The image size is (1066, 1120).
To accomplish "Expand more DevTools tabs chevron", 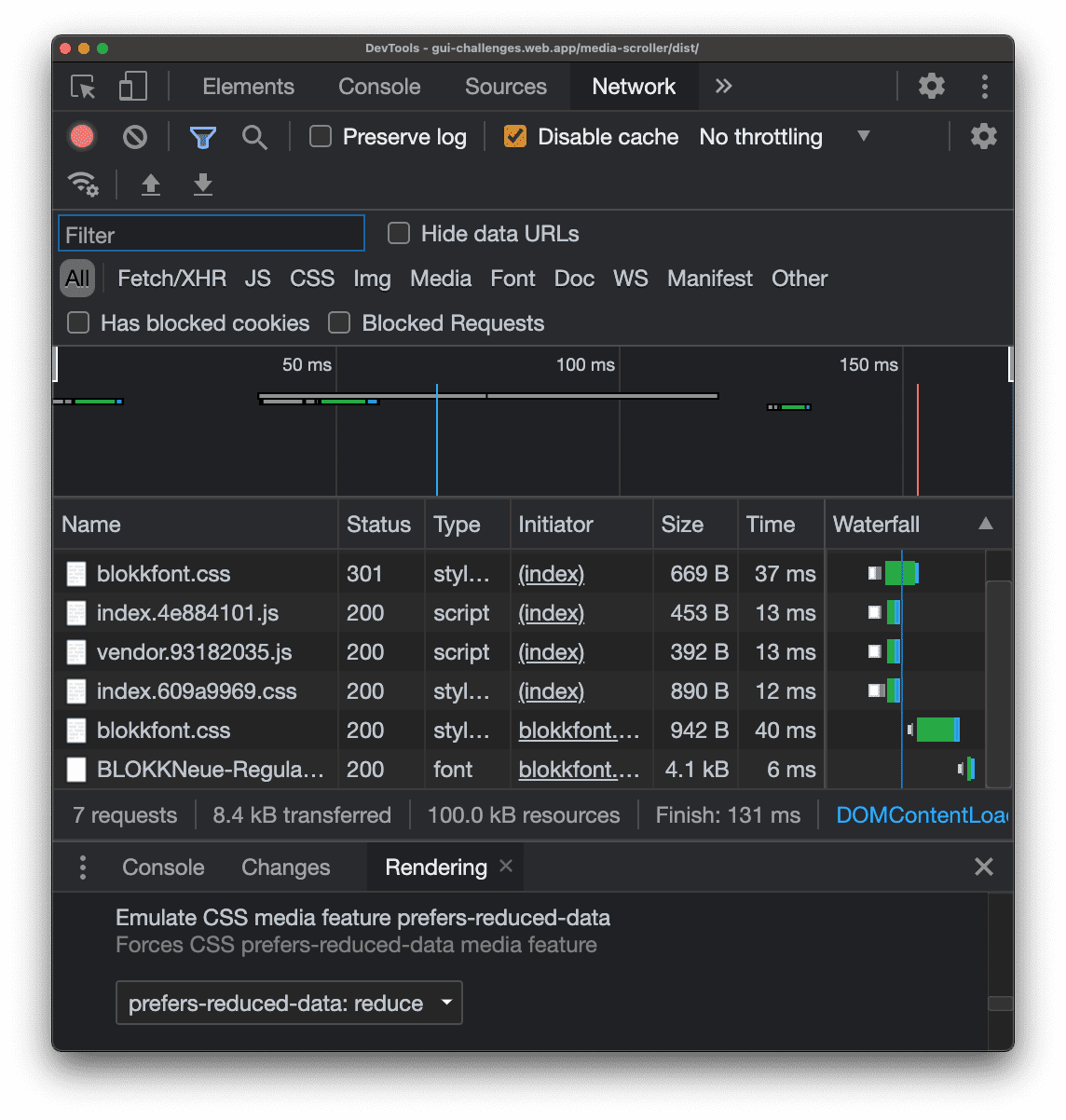I will [x=724, y=87].
